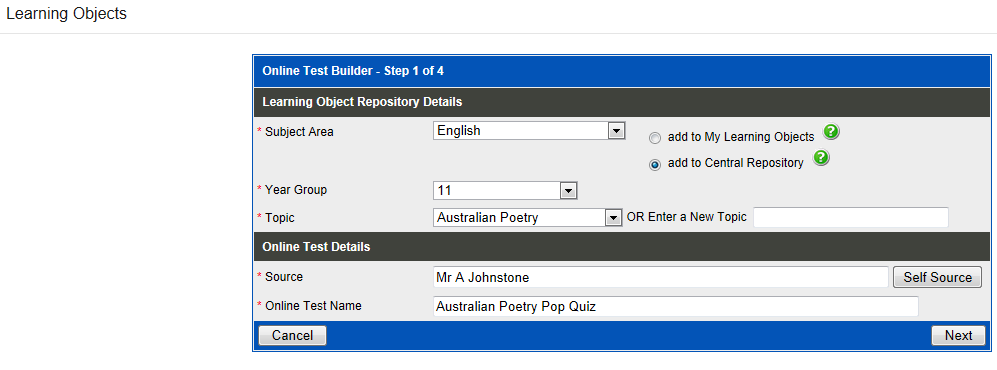Select add to Central Repository radio
The width and height of the screenshot is (997, 370).
(655, 165)
